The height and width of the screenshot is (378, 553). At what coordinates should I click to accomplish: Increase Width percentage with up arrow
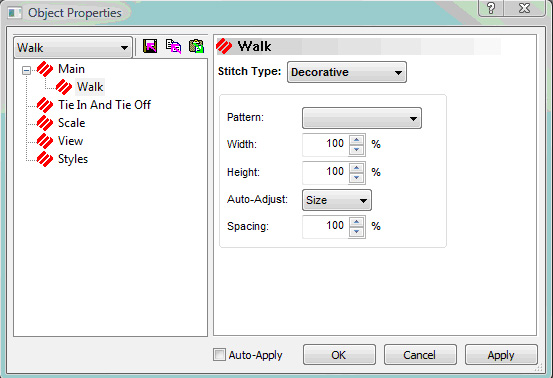pyautogui.click(x=357, y=140)
